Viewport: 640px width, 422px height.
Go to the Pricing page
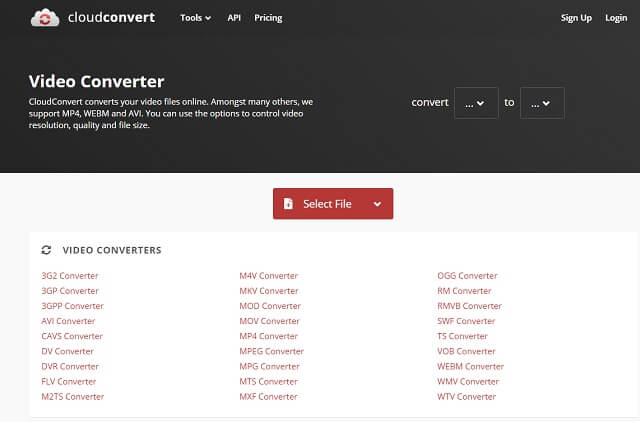point(268,18)
